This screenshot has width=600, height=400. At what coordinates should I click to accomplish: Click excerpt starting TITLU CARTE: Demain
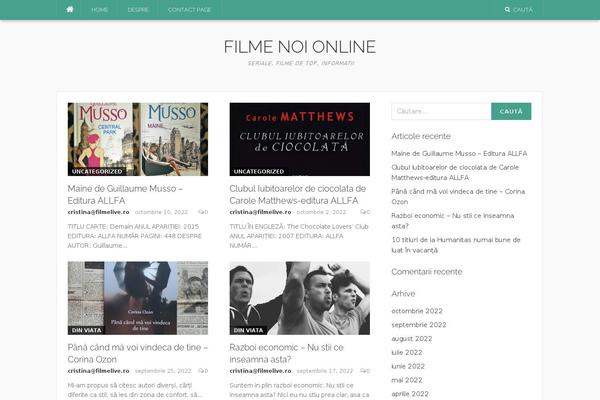click(x=135, y=236)
